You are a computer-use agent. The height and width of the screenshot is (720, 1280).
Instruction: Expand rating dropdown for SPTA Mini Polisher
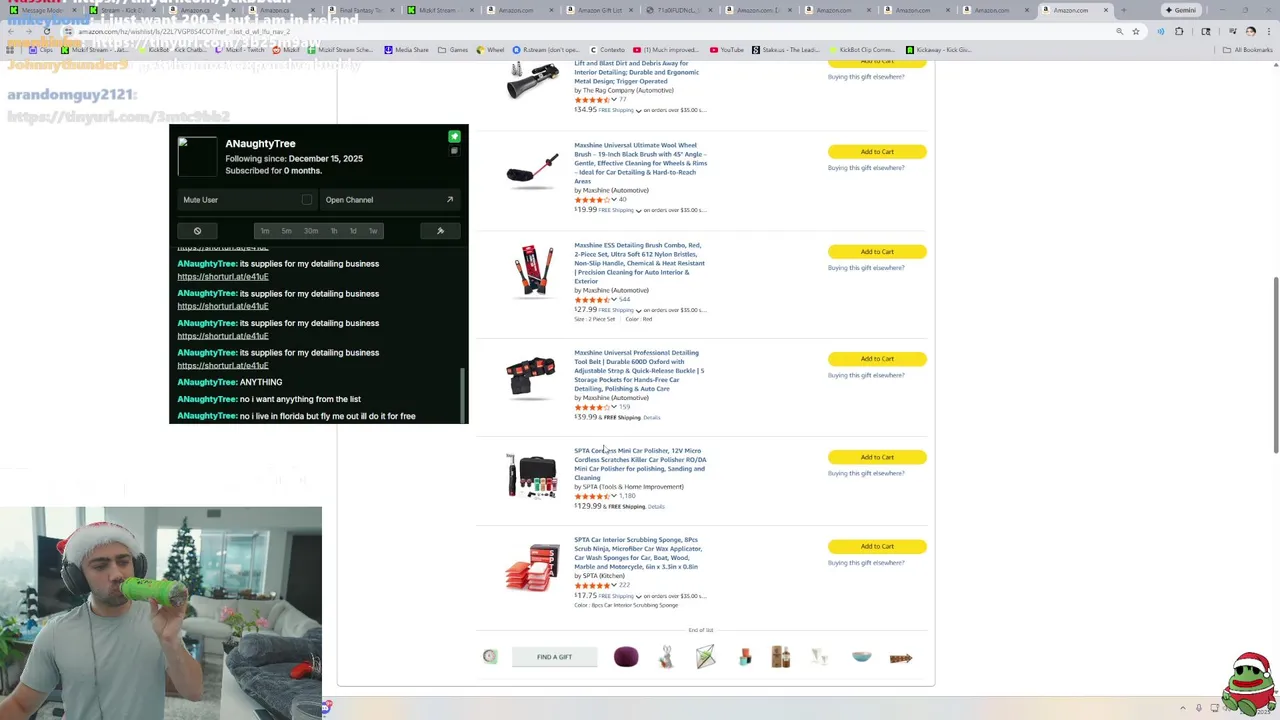point(614,496)
